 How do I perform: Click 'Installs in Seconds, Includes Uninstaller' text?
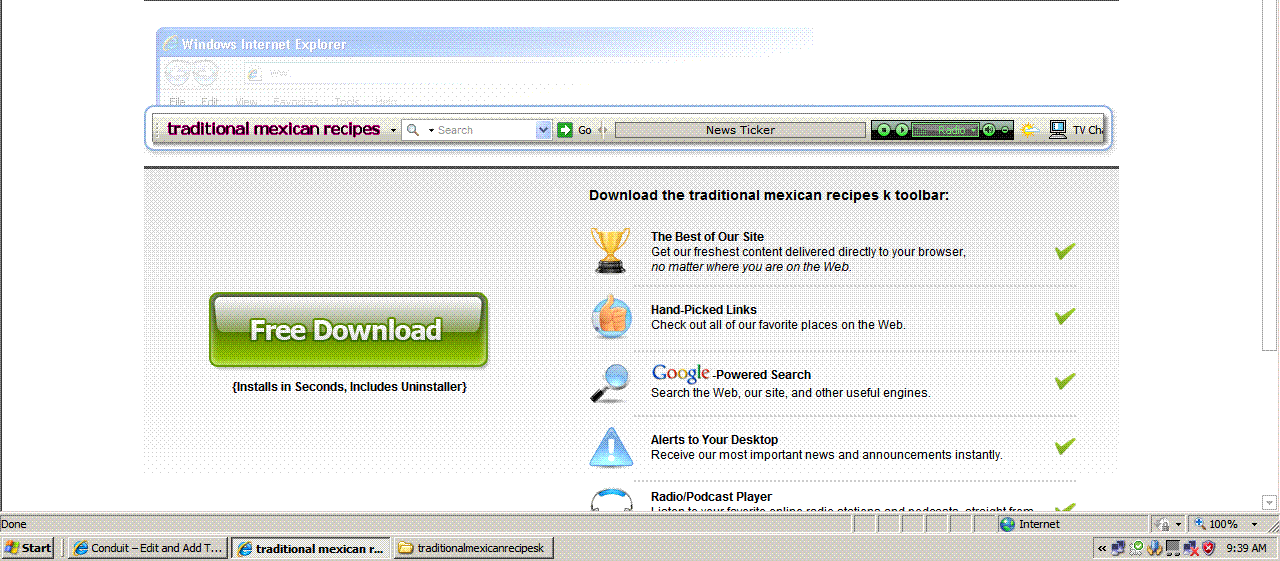pos(349,386)
